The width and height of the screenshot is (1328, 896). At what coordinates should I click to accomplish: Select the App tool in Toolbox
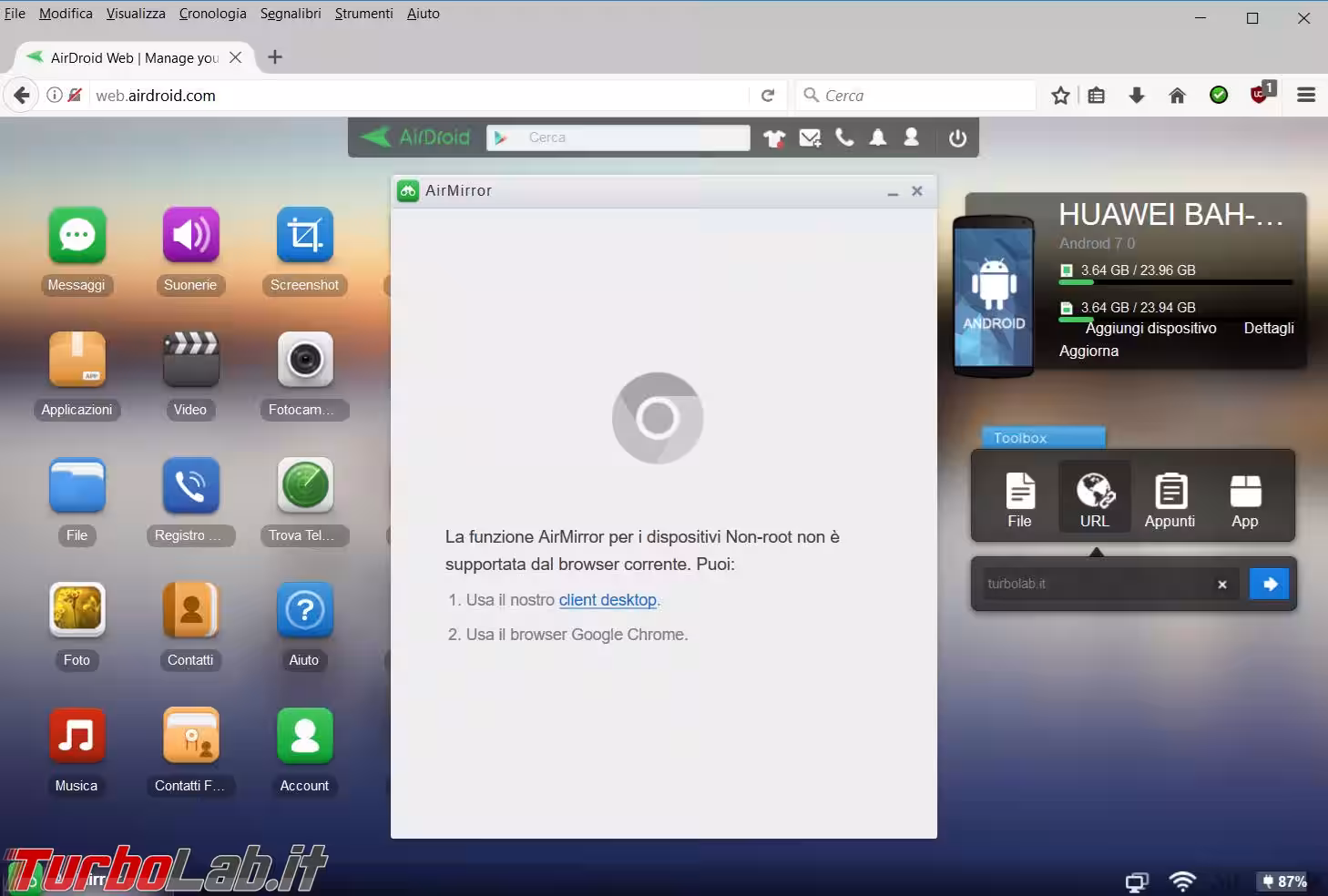(1244, 499)
